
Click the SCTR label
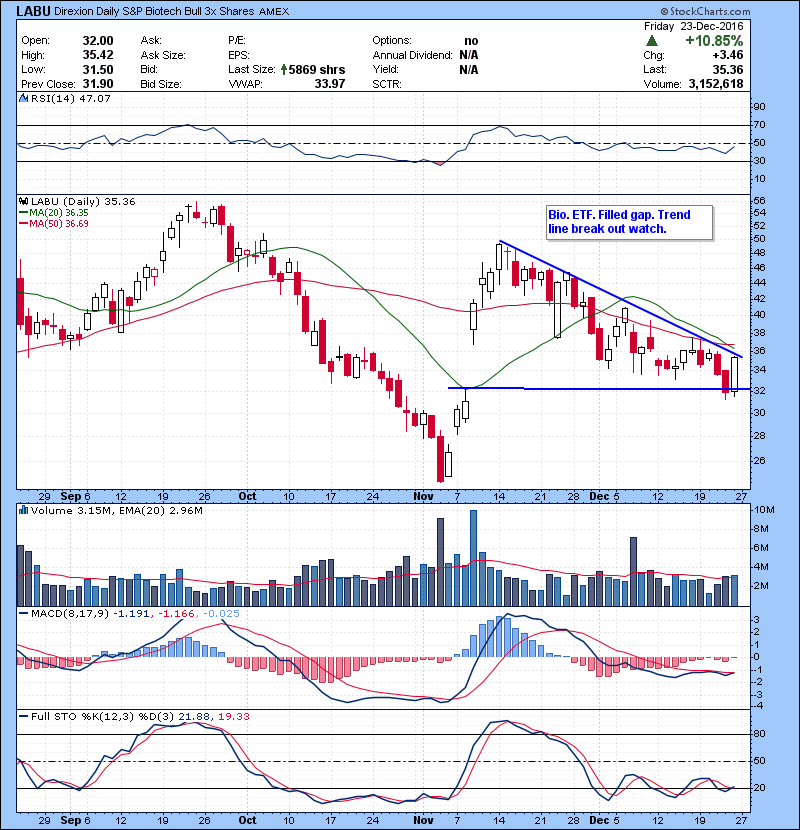tap(387, 84)
